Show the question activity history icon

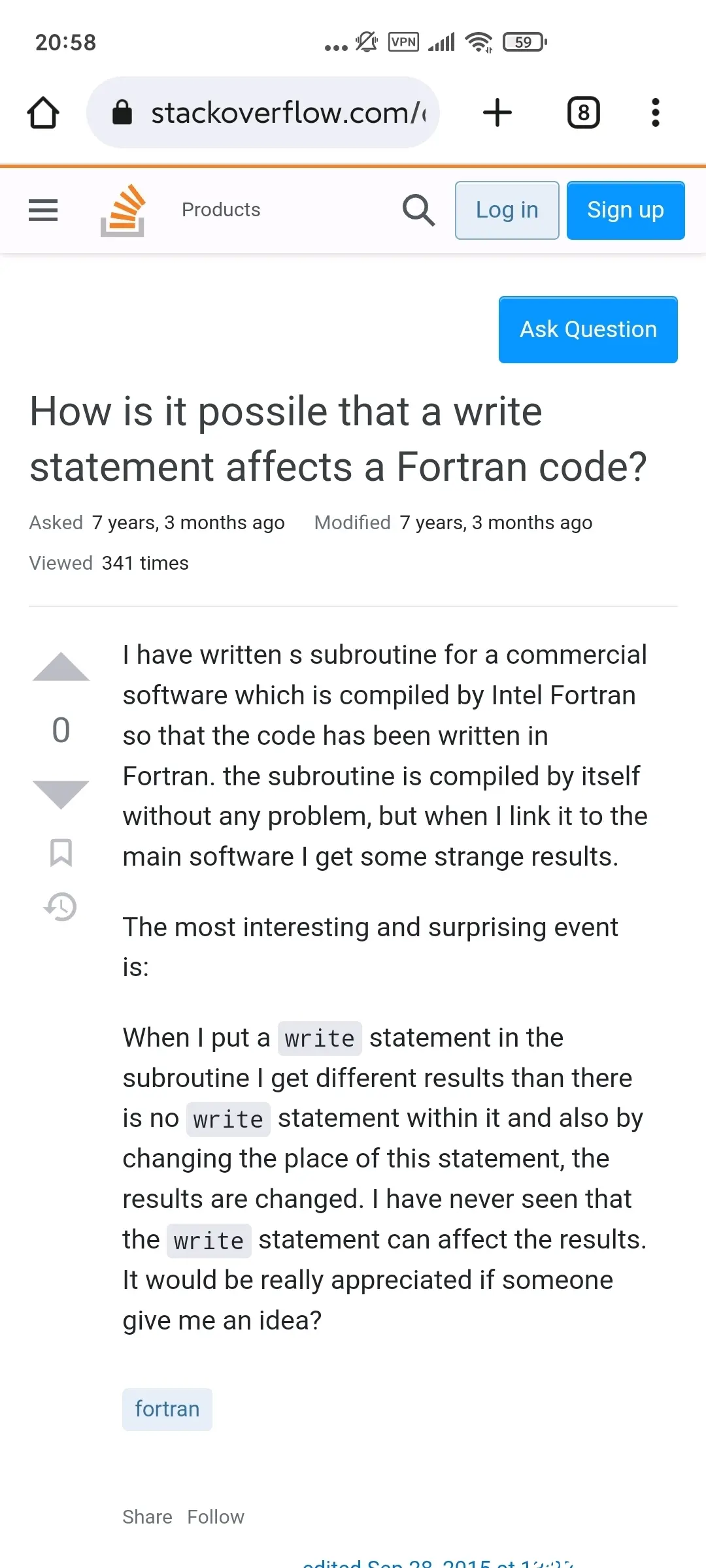pos(61,907)
